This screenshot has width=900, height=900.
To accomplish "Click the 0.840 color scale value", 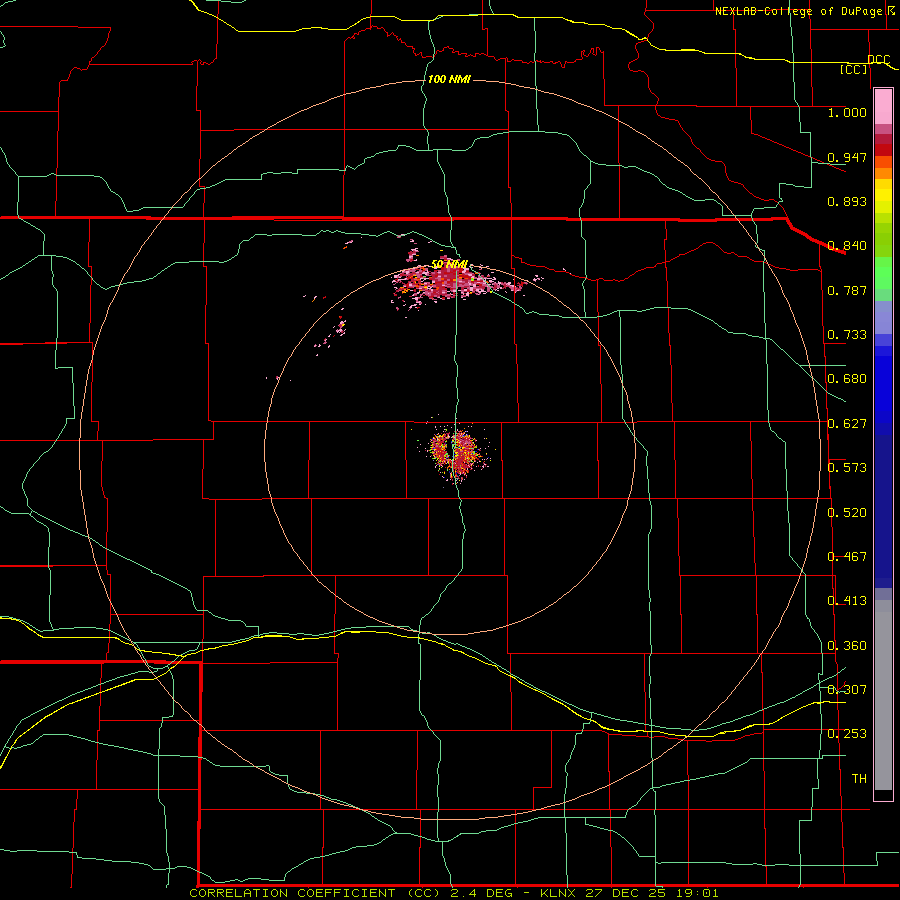I will point(847,246).
